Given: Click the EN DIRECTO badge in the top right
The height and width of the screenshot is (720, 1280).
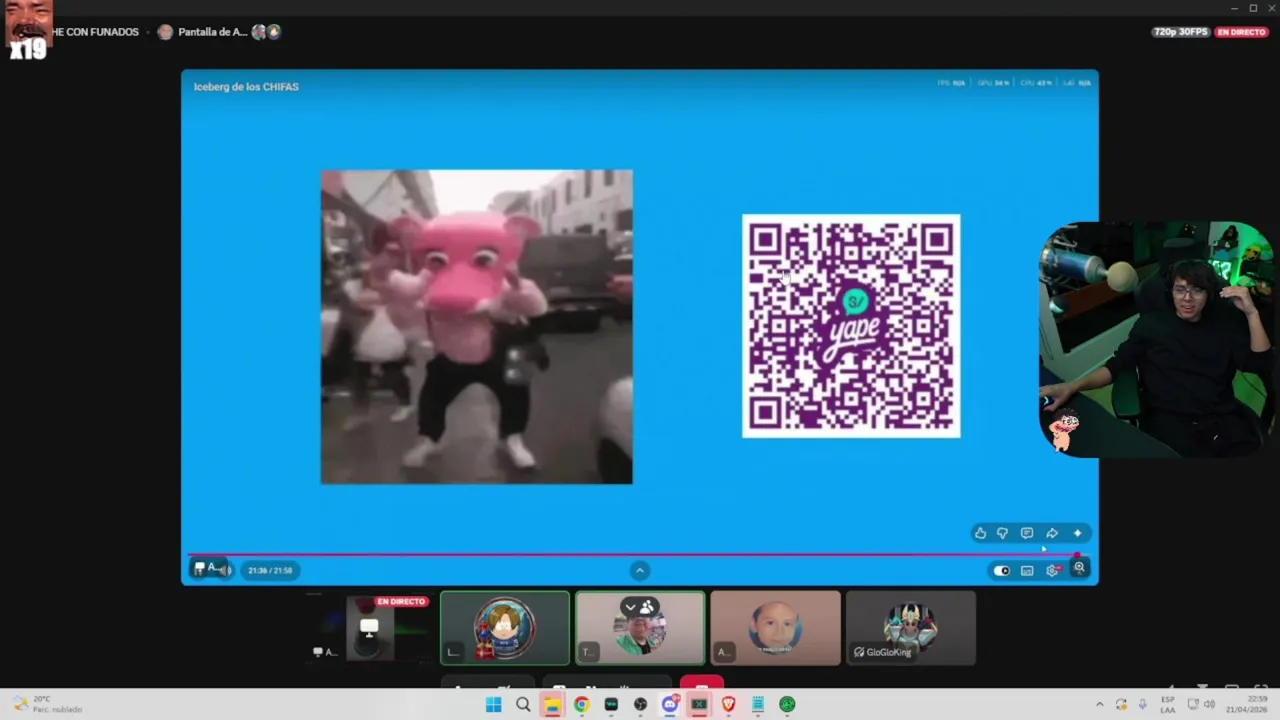Looking at the screenshot, I should (1241, 32).
